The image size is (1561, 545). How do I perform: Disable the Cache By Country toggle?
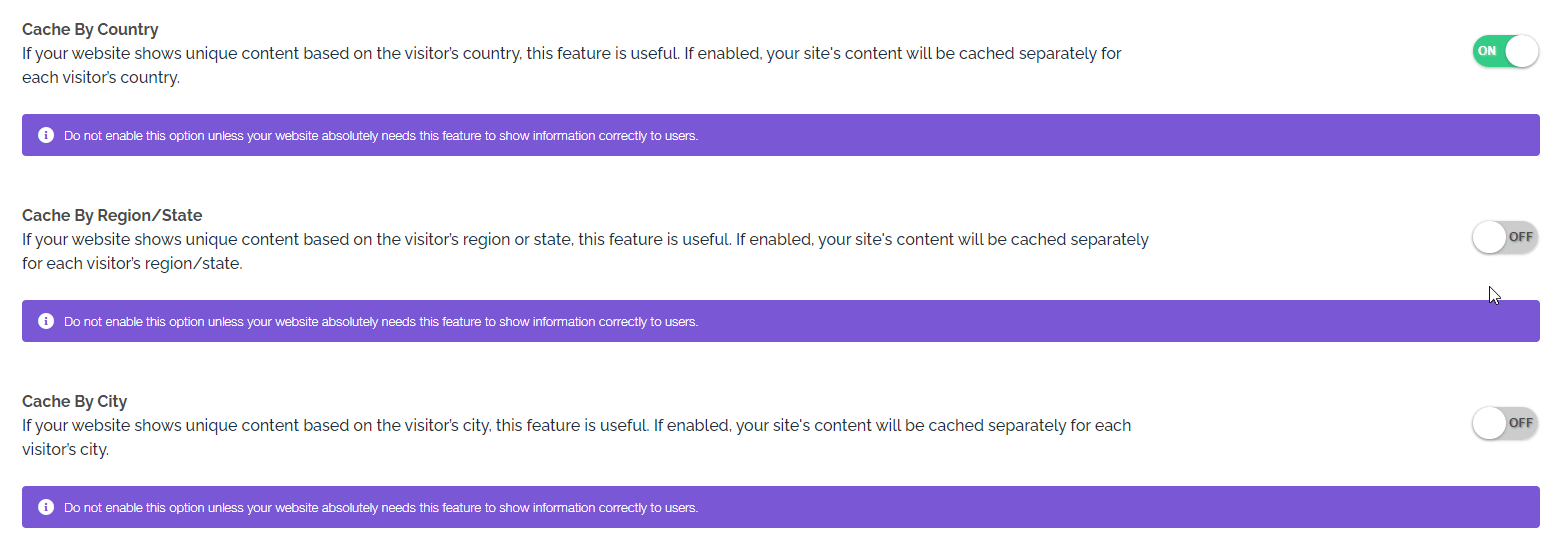click(x=1505, y=51)
